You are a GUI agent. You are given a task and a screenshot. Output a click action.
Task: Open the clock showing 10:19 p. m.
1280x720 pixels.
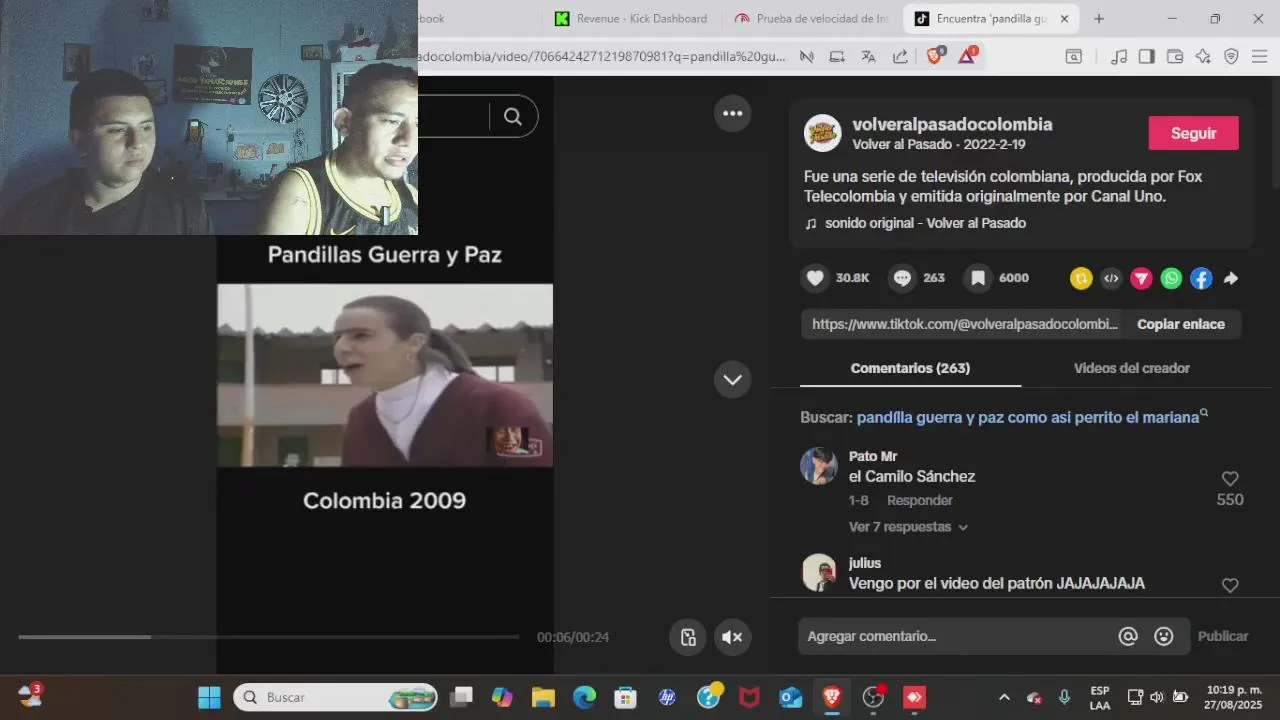(x=1233, y=697)
